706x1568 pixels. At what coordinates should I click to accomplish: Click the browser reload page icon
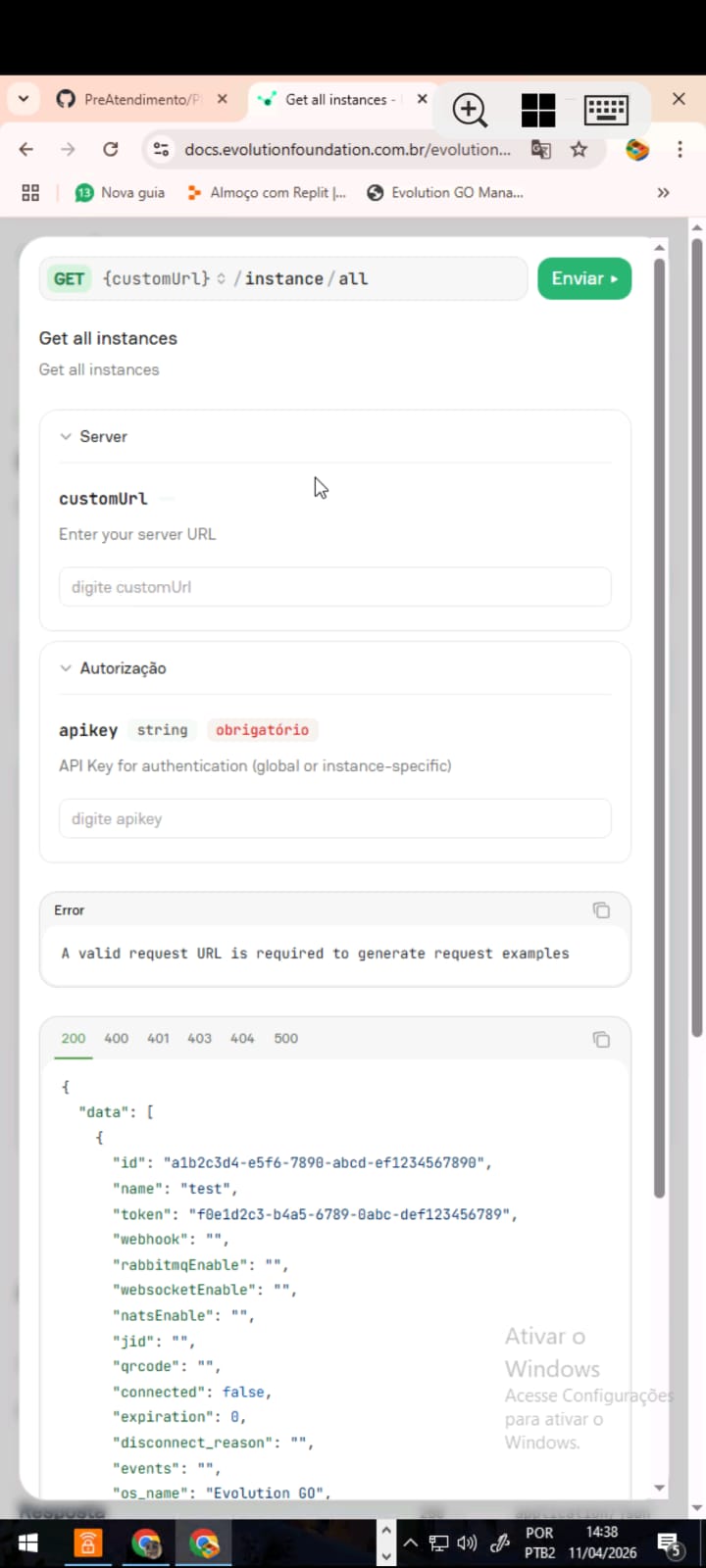111,149
